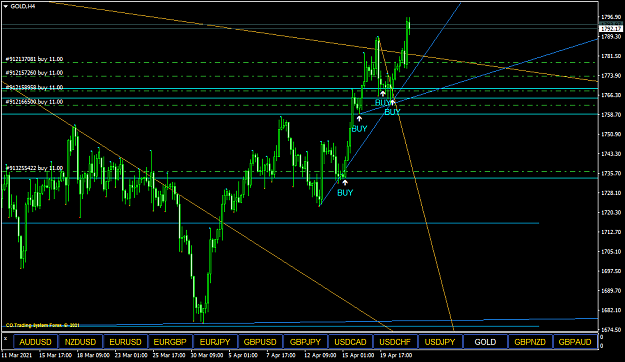The image size is (625, 362).
Task: Switch chart to NZDUSD symbol
Action: pos(80,342)
